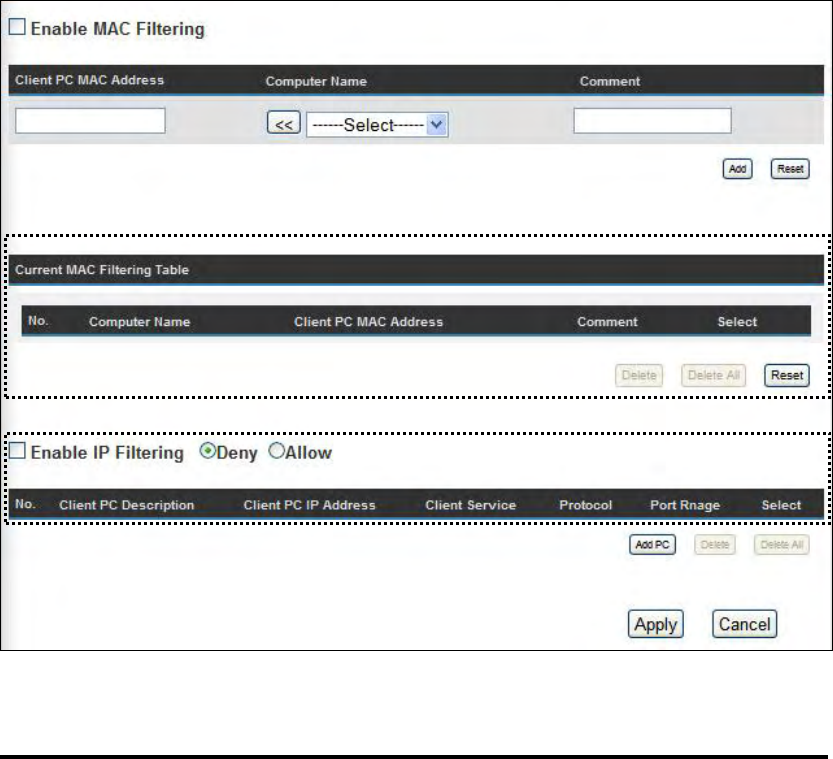Image resolution: width=833 pixels, height=759 pixels.
Task: Click the Computer Name column in MAC table
Action: pos(139,322)
